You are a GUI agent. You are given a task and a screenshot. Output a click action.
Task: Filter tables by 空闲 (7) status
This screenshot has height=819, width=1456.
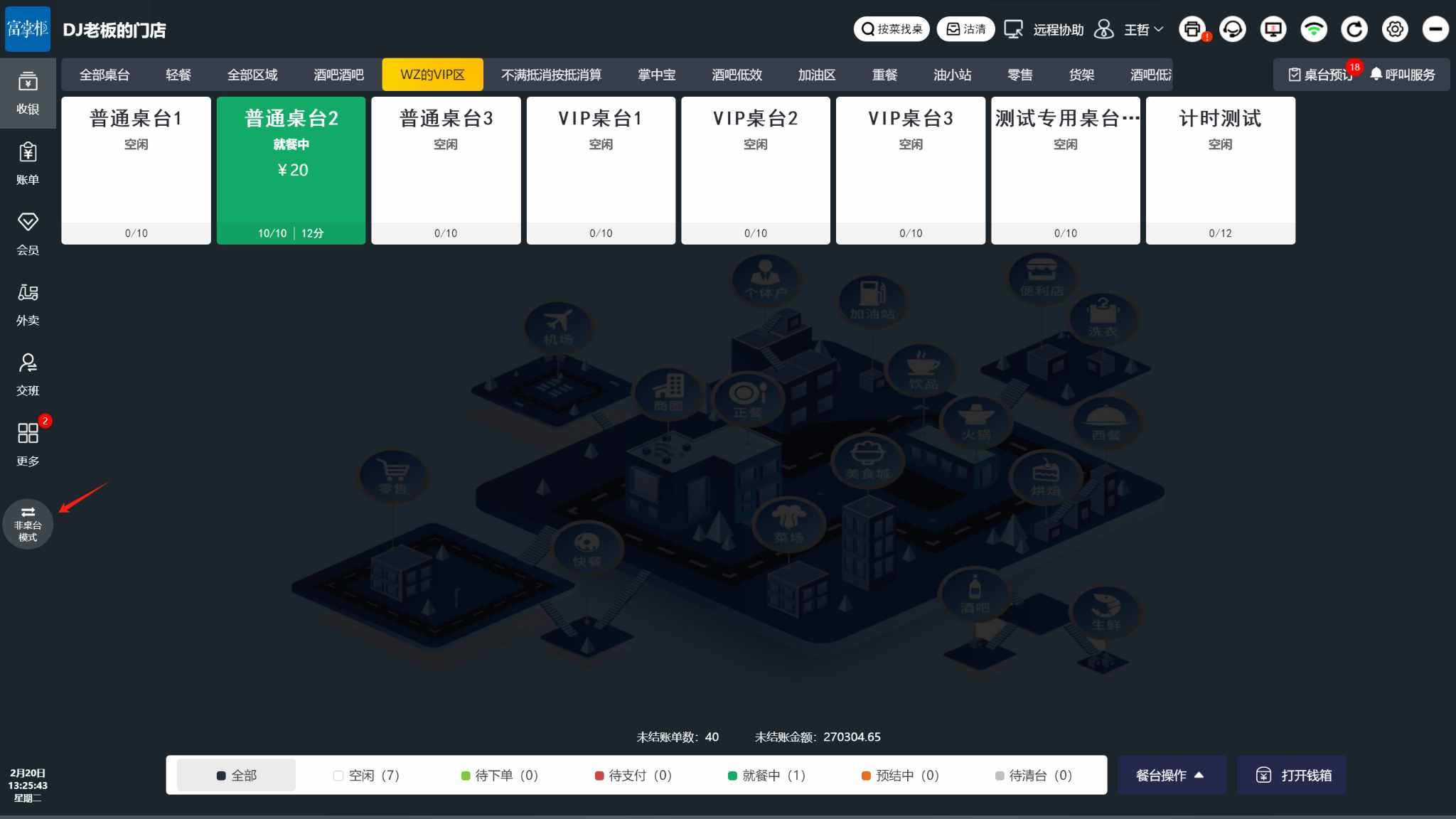coord(366,775)
